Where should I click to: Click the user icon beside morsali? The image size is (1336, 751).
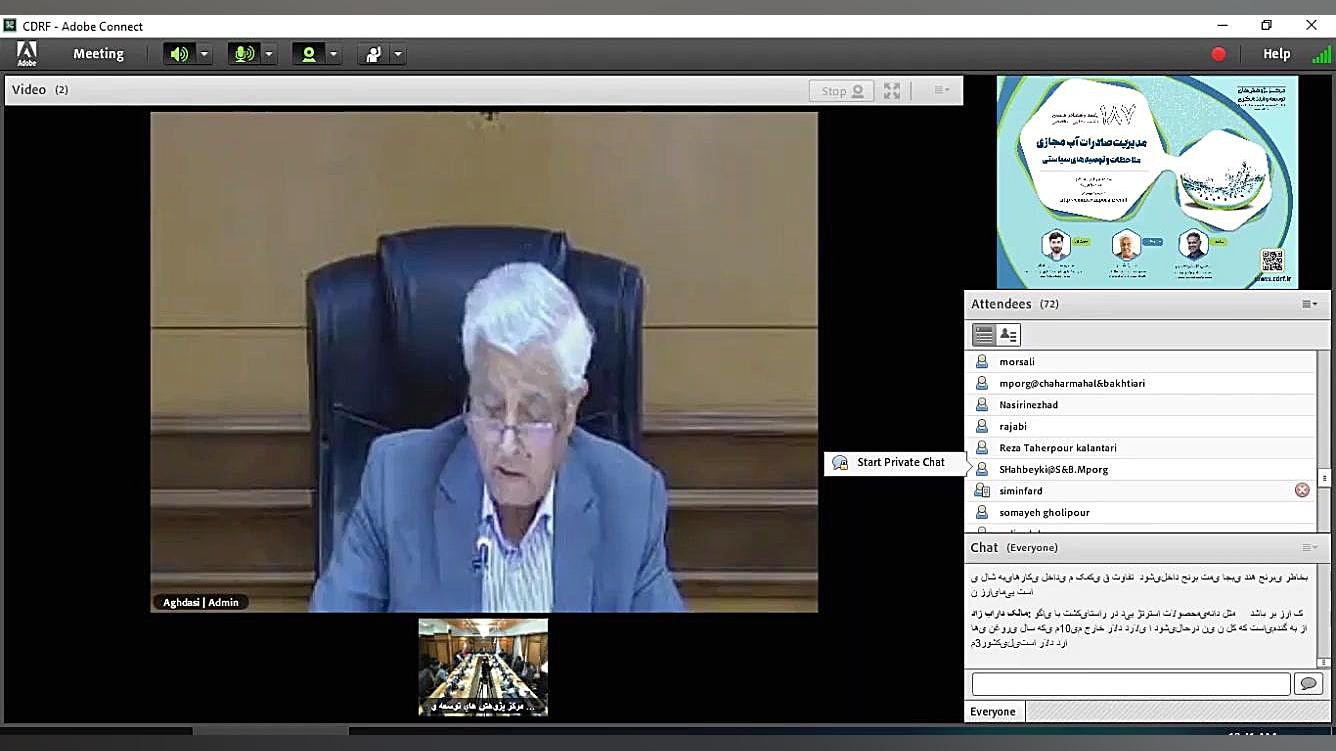982,362
